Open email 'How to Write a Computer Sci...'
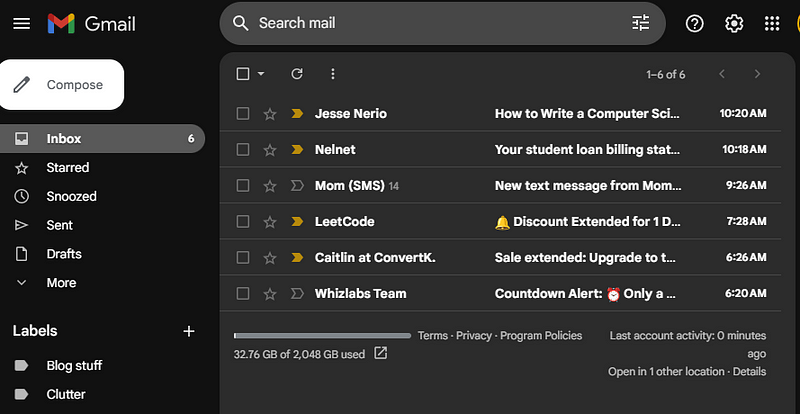 587,113
